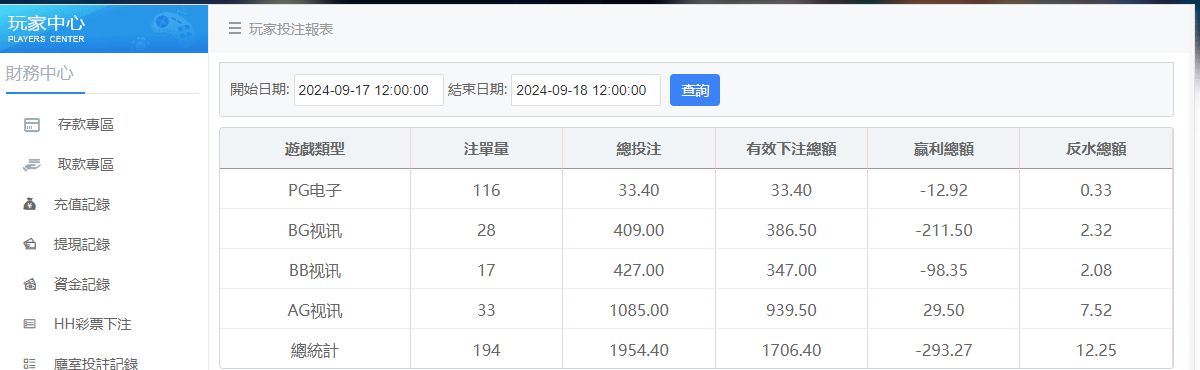Click rebate value 2.08
1200x370 pixels.
pyautogui.click(x=1096, y=270)
